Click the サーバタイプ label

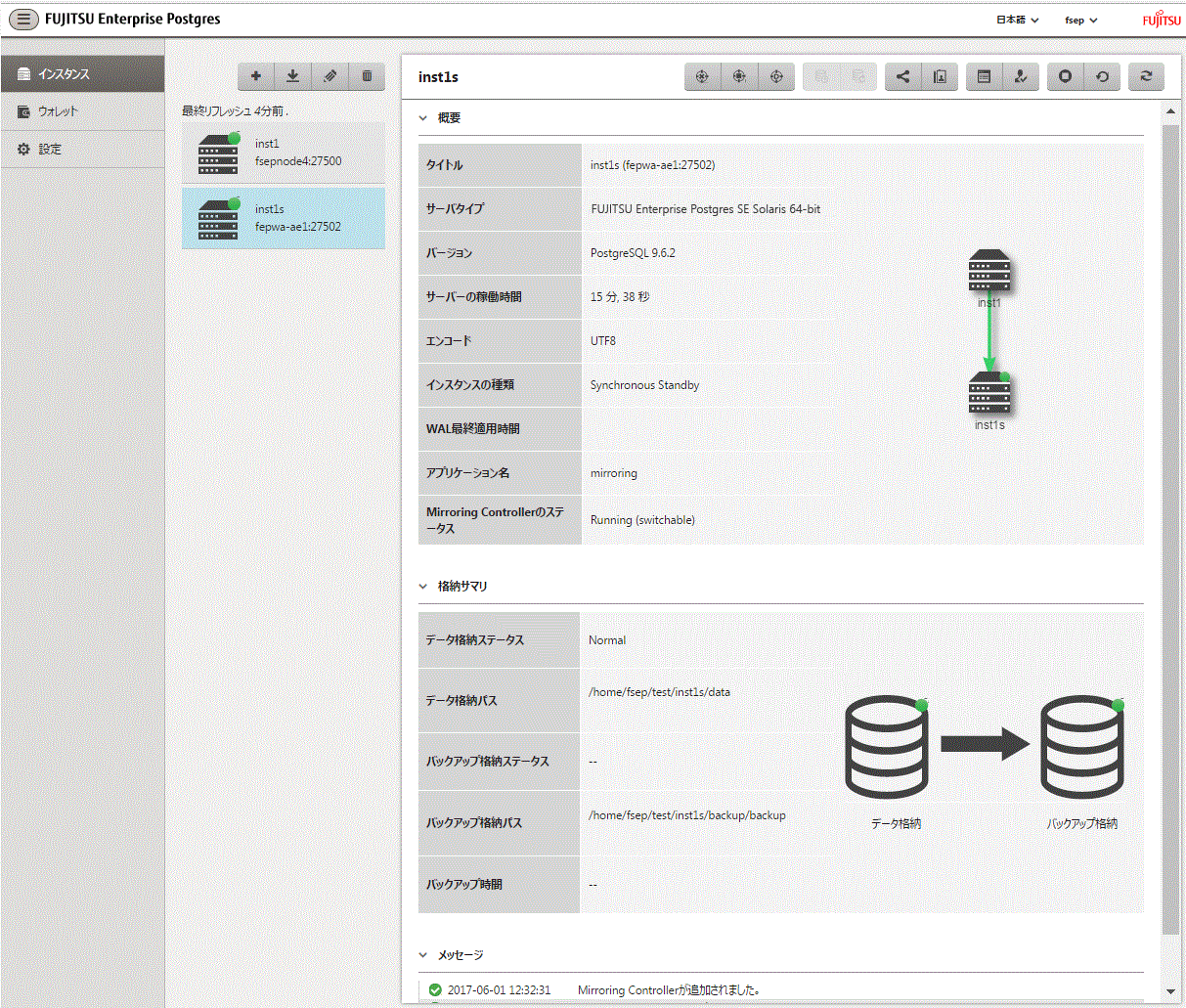pos(455,209)
